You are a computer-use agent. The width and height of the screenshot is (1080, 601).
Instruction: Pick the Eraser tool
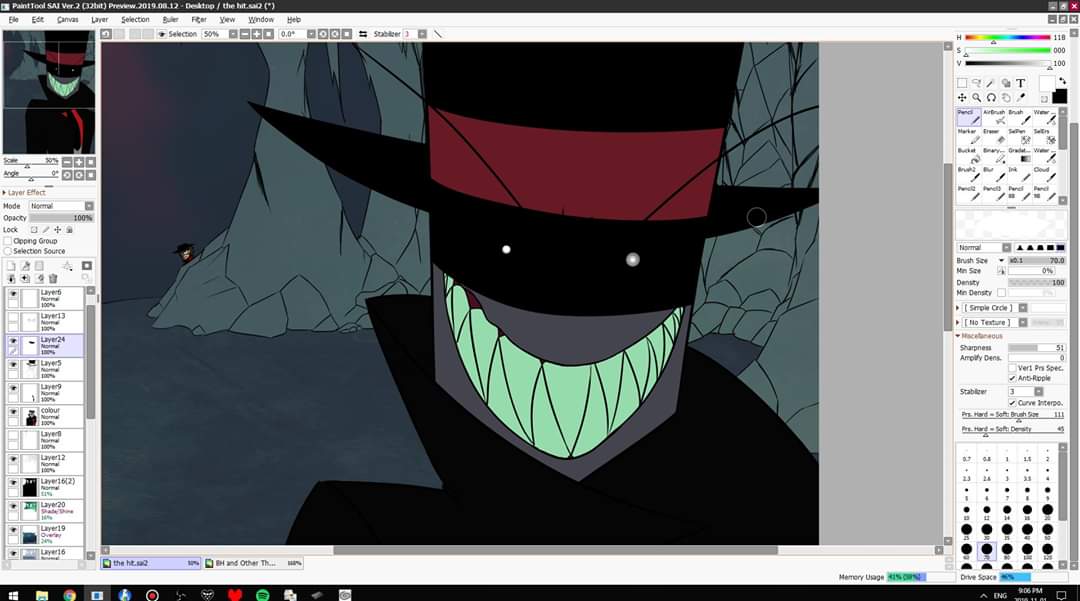(993, 136)
